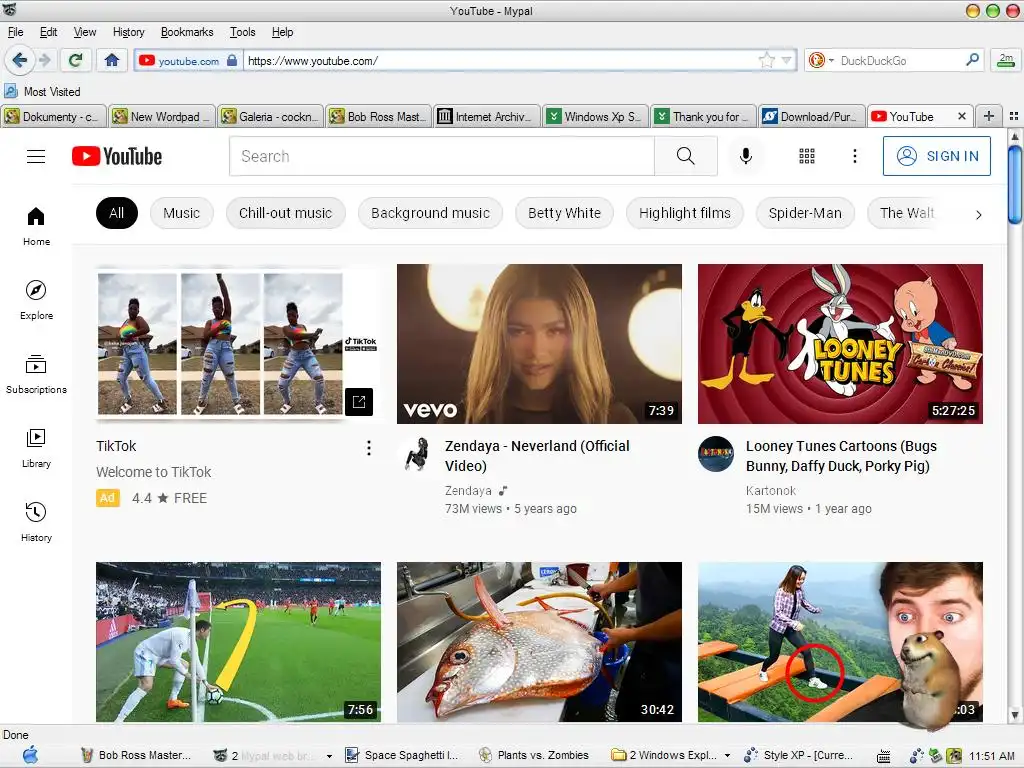Click the YouTube logo
Viewport: 1024px width, 768px height.
click(x=117, y=156)
